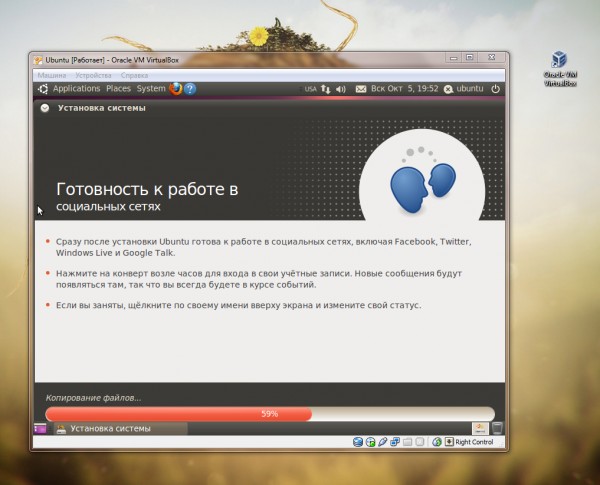Image resolution: width=600 pixels, height=485 pixels.
Task: Click the Right Control host key label
Action: tap(474, 442)
